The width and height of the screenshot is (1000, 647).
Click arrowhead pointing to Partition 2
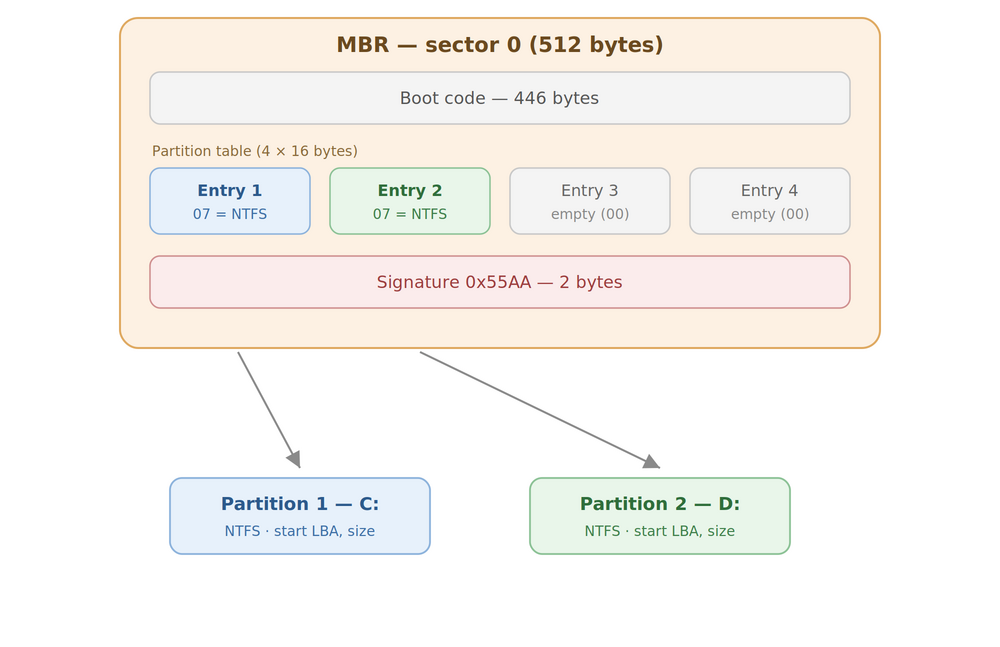[x=651, y=461]
